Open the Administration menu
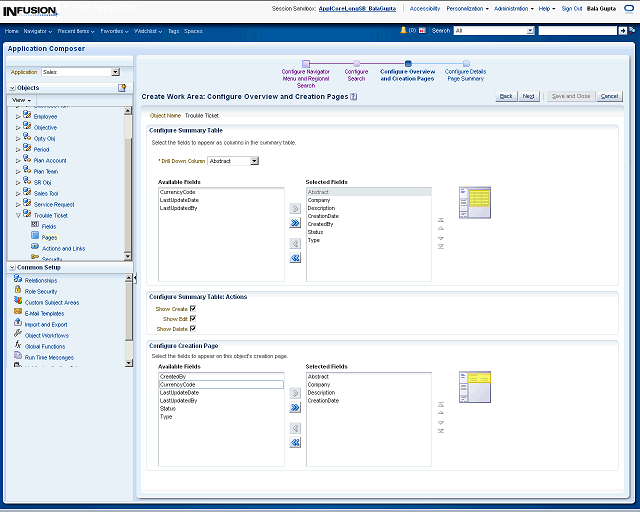 click(513, 8)
